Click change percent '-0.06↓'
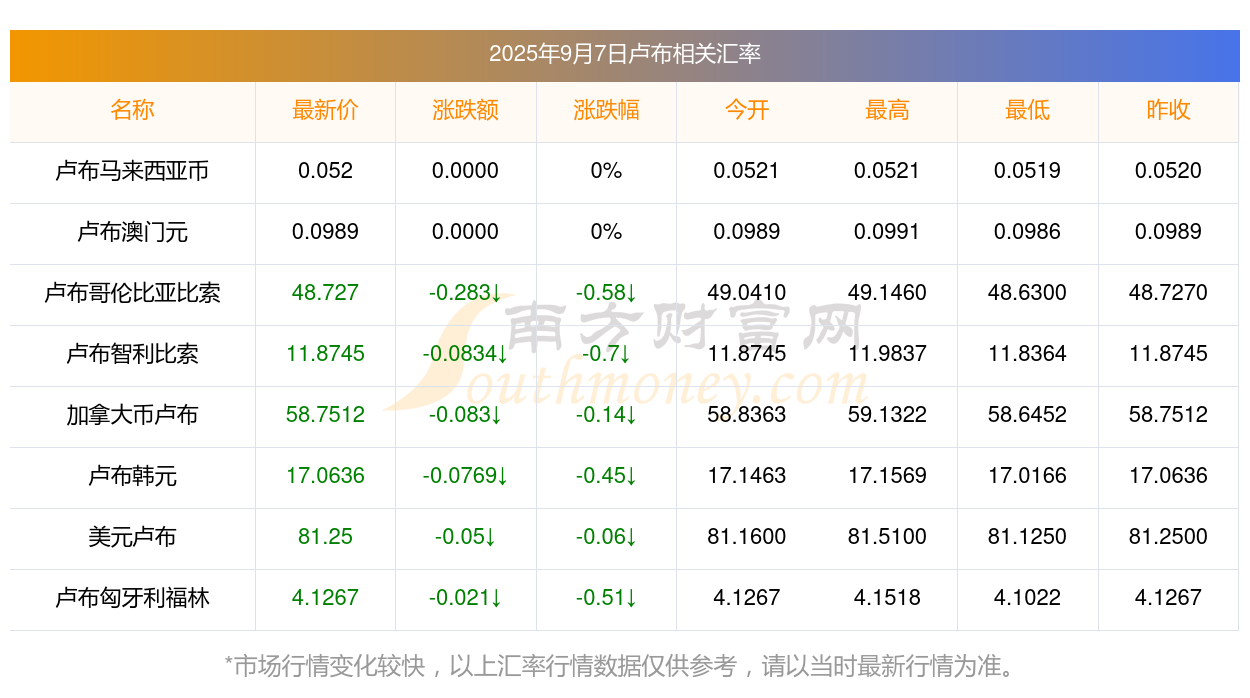Screen dimensions: 1250x698 coord(606,537)
